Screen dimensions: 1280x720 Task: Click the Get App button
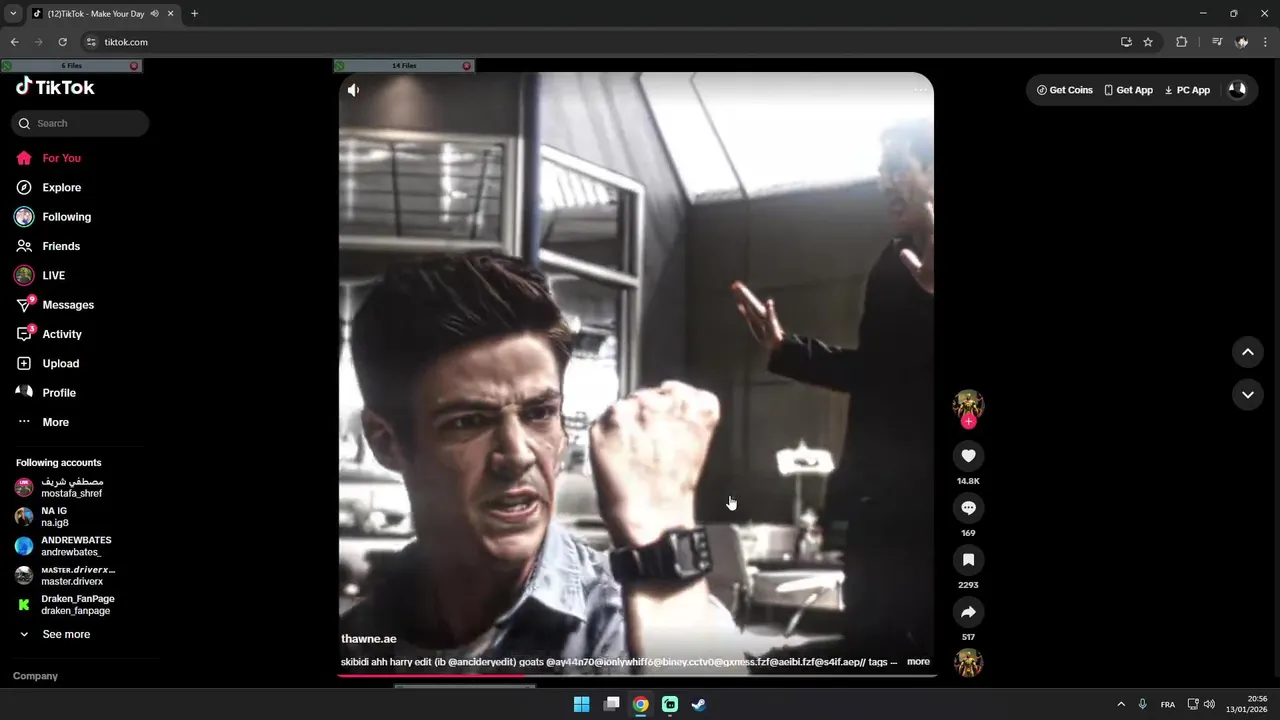pos(1128,90)
